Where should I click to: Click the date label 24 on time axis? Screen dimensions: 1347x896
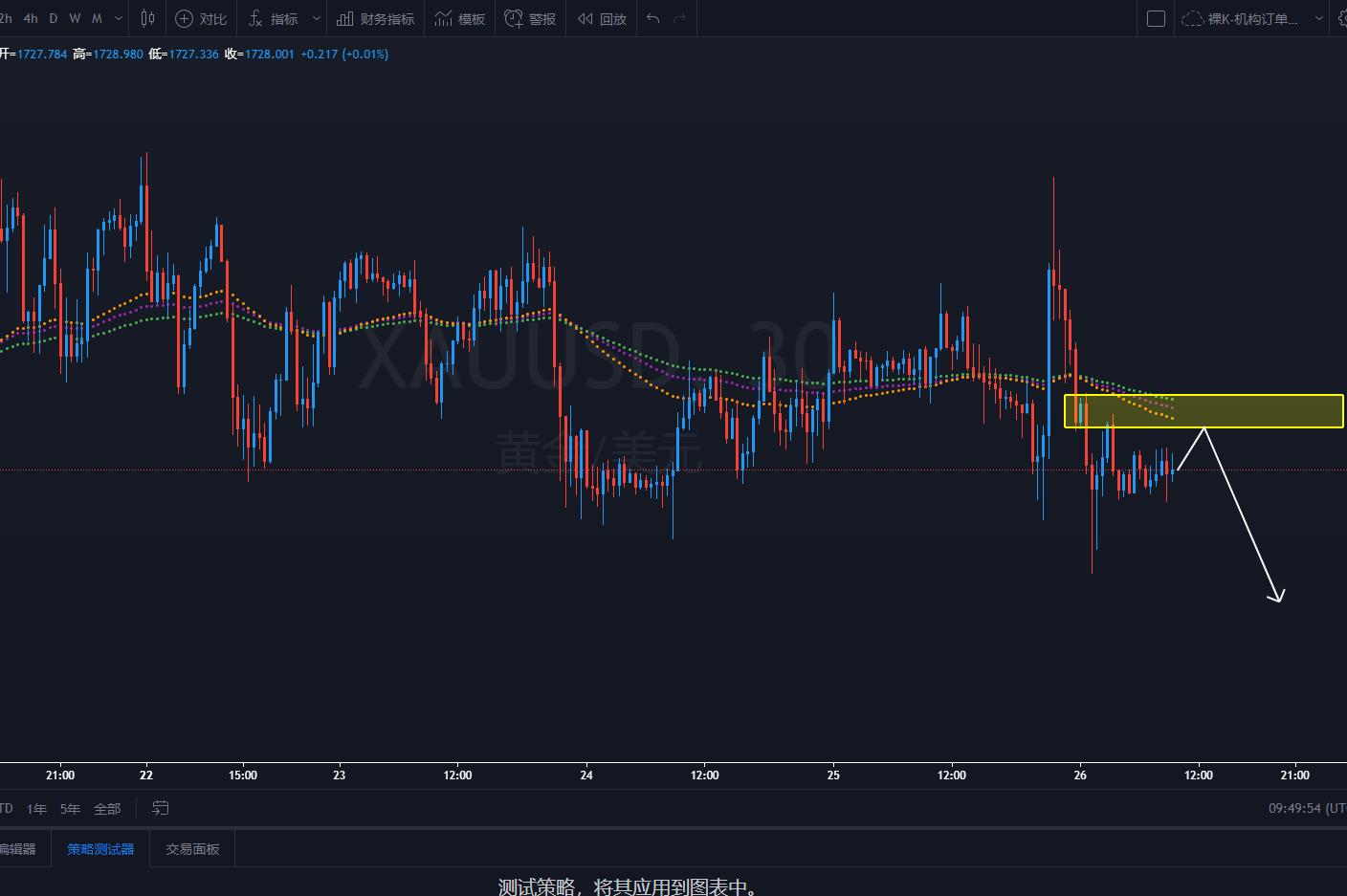[586, 776]
